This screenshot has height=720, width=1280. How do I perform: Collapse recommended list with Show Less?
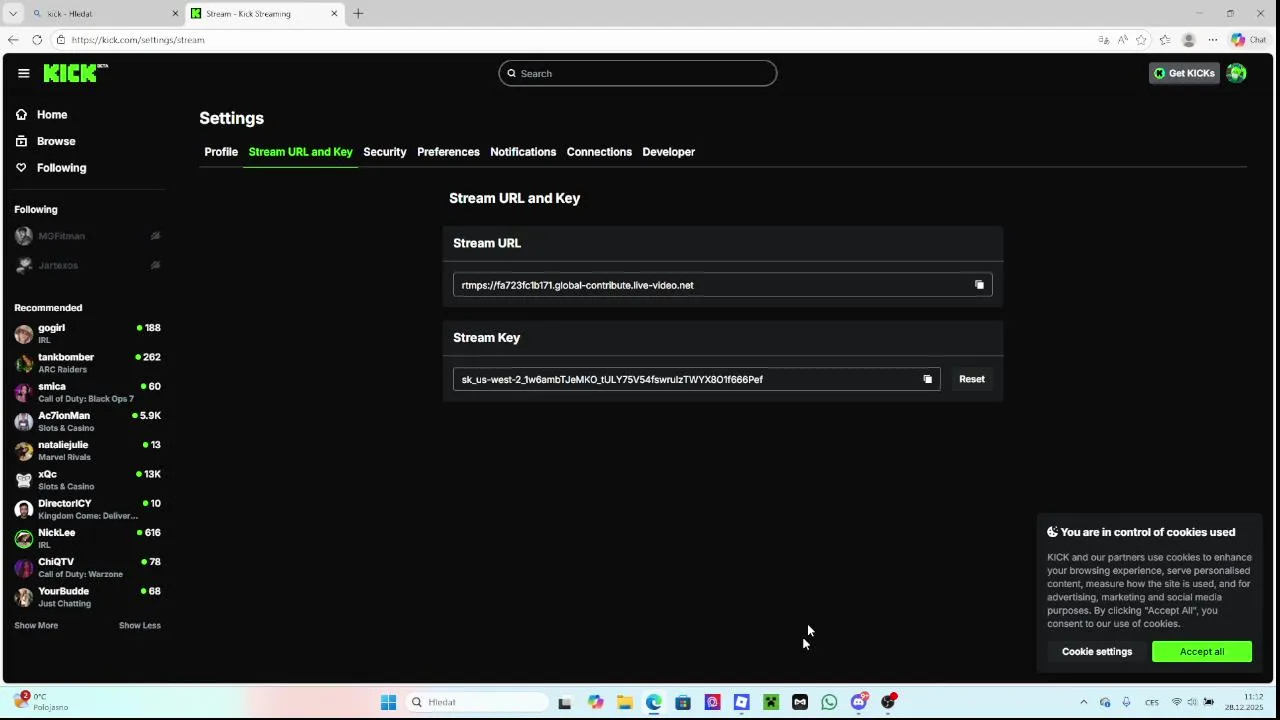tap(140, 625)
